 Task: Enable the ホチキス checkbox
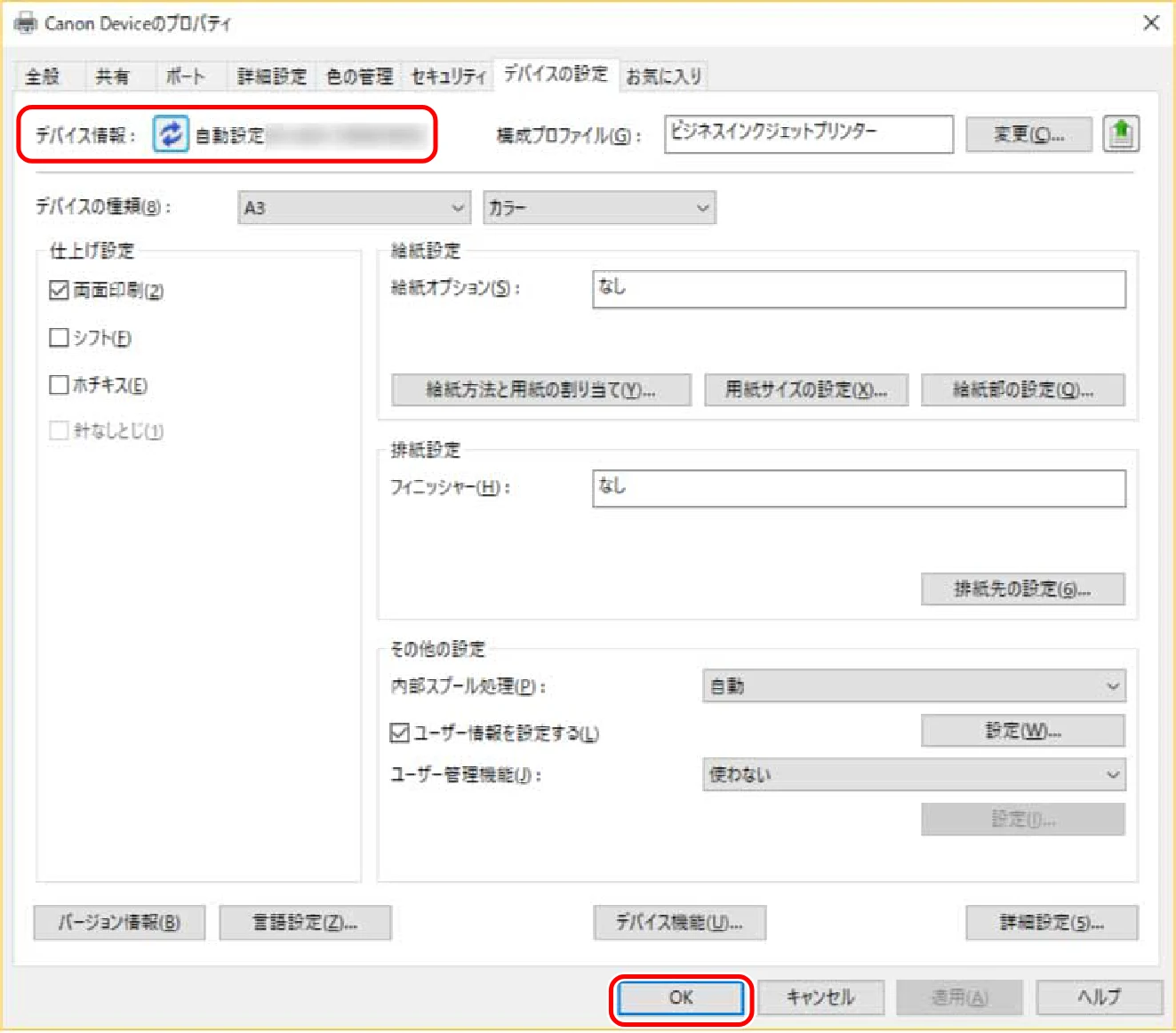coord(60,385)
